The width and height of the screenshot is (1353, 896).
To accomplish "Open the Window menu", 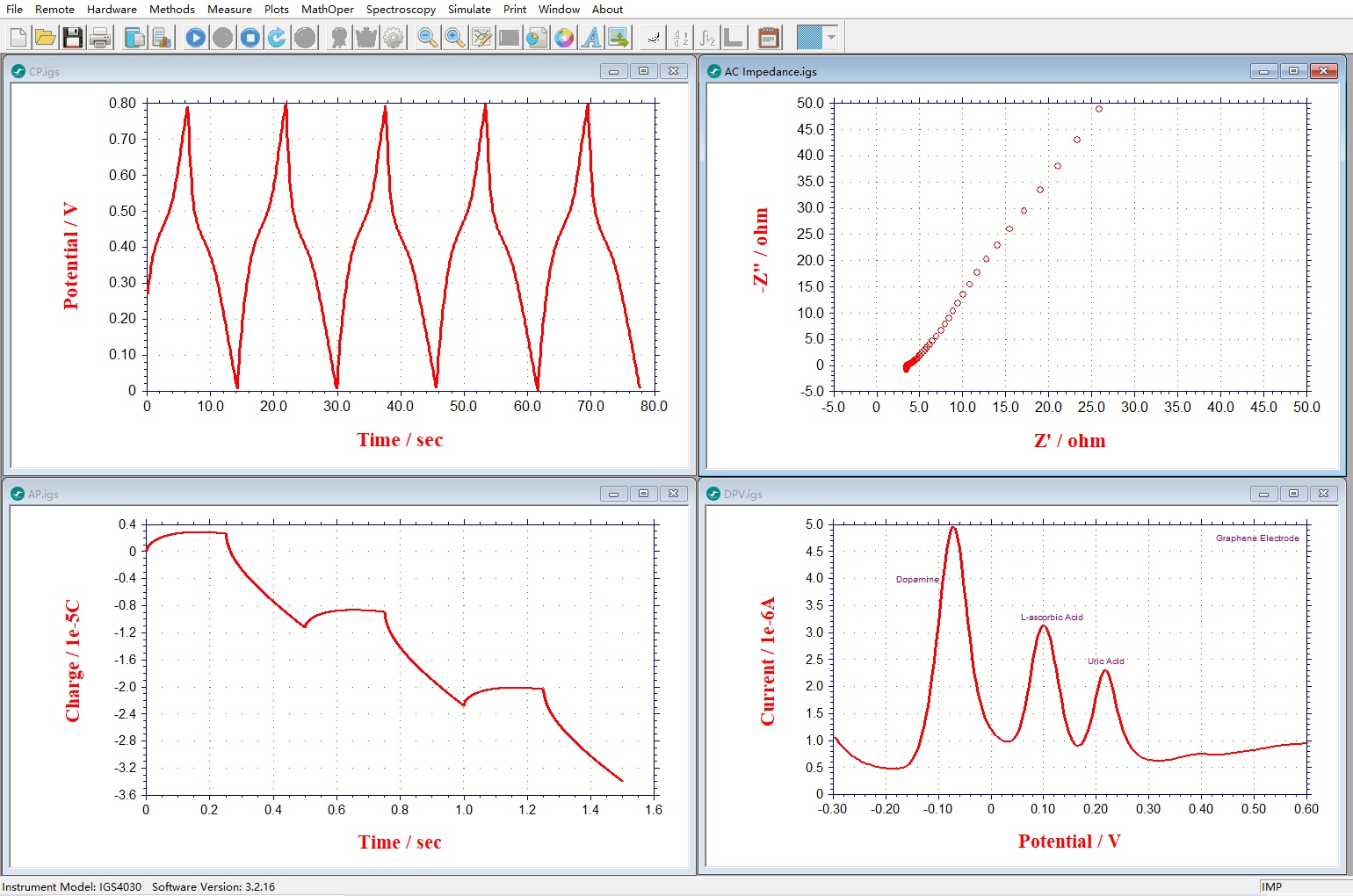I will [x=559, y=10].
